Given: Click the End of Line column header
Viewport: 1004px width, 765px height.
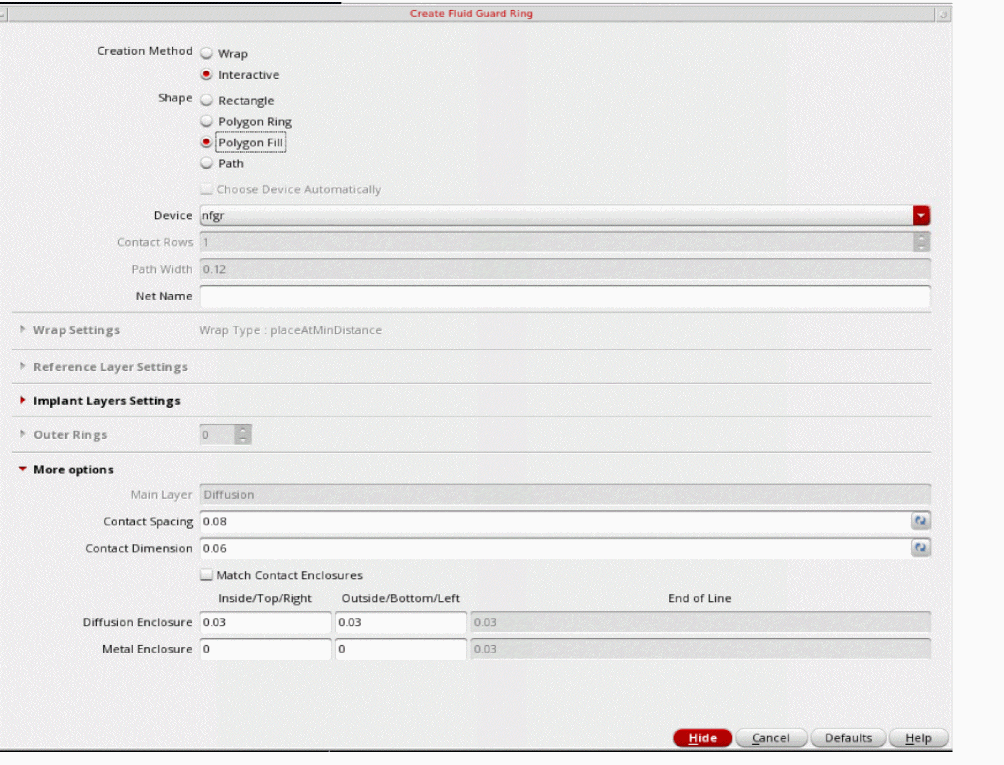Looking at the screenshot, I should click(699, 598).
